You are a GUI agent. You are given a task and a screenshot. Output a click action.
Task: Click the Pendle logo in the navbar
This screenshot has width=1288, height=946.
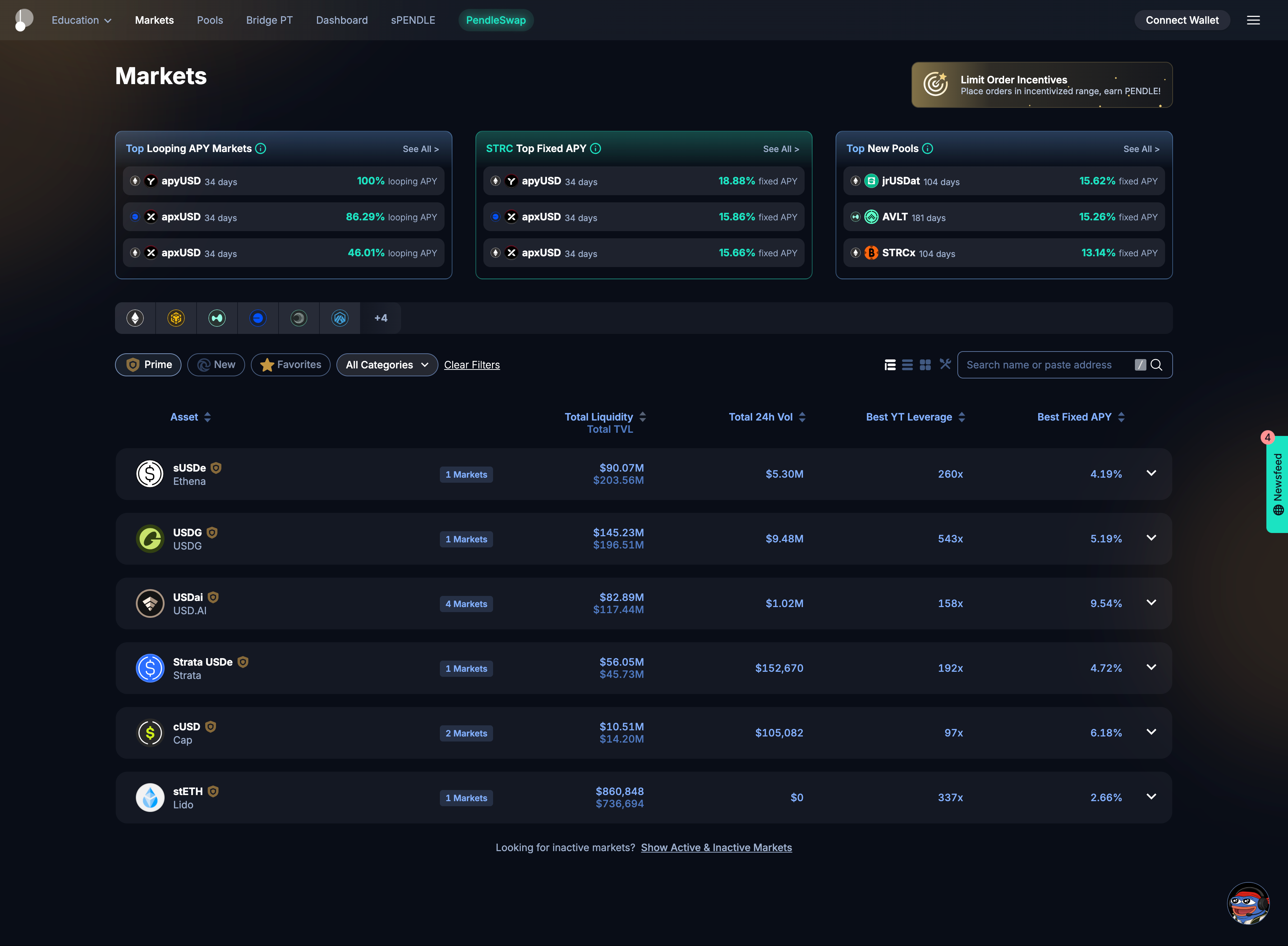(23, 20)
